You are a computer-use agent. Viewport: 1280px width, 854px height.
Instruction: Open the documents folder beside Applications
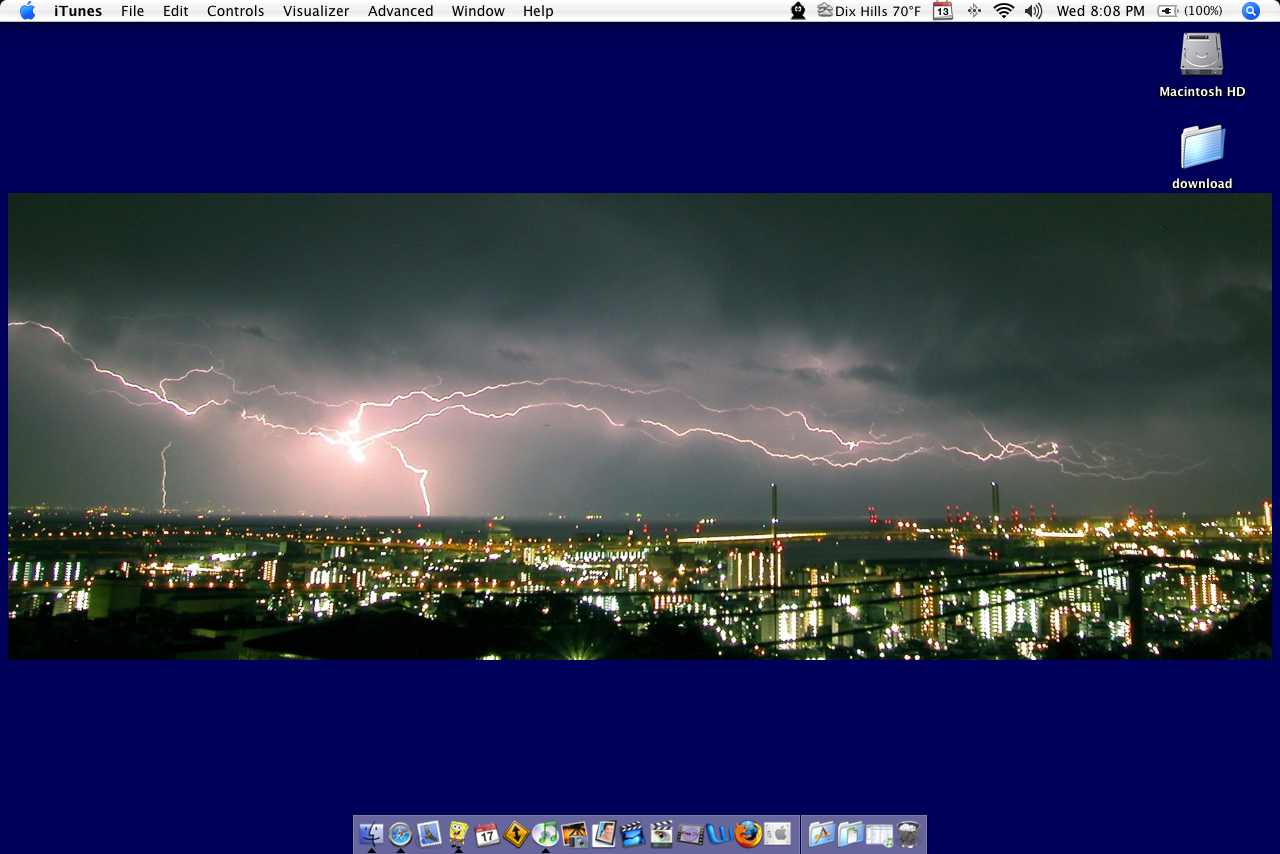(850, 833)
